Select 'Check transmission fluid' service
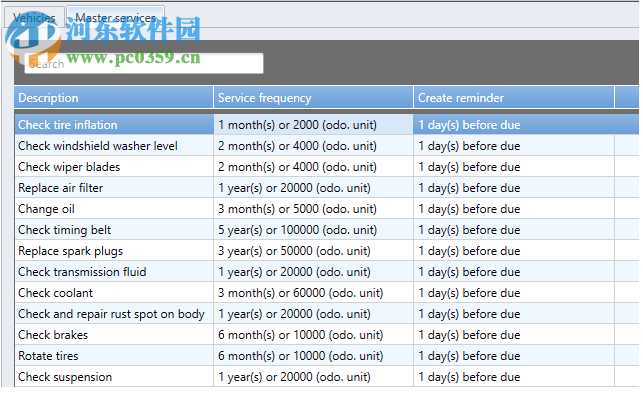 (x=114, y=272)
